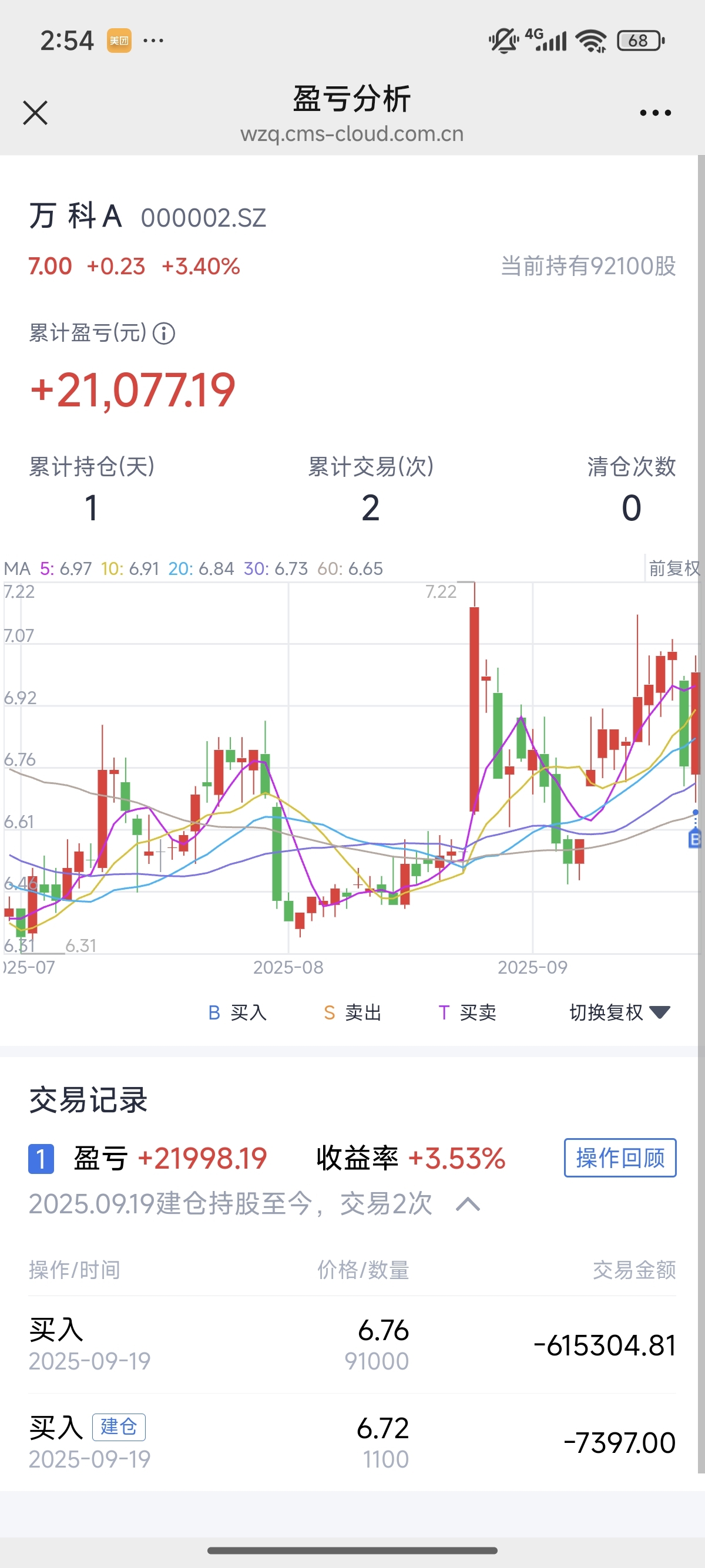Image resolution: width=705 pixels, height=1568 pixels.
Task: Tap the Wi-Fi icon in status bar
Action: [x=591, y=41]
